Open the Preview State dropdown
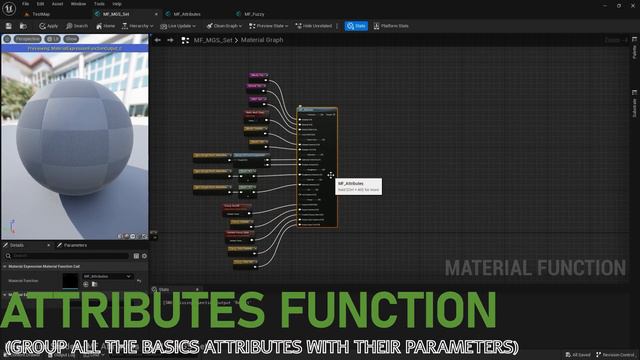Viewport: 640px width, 360px height. pyautogui.click(x=269, y=26)
